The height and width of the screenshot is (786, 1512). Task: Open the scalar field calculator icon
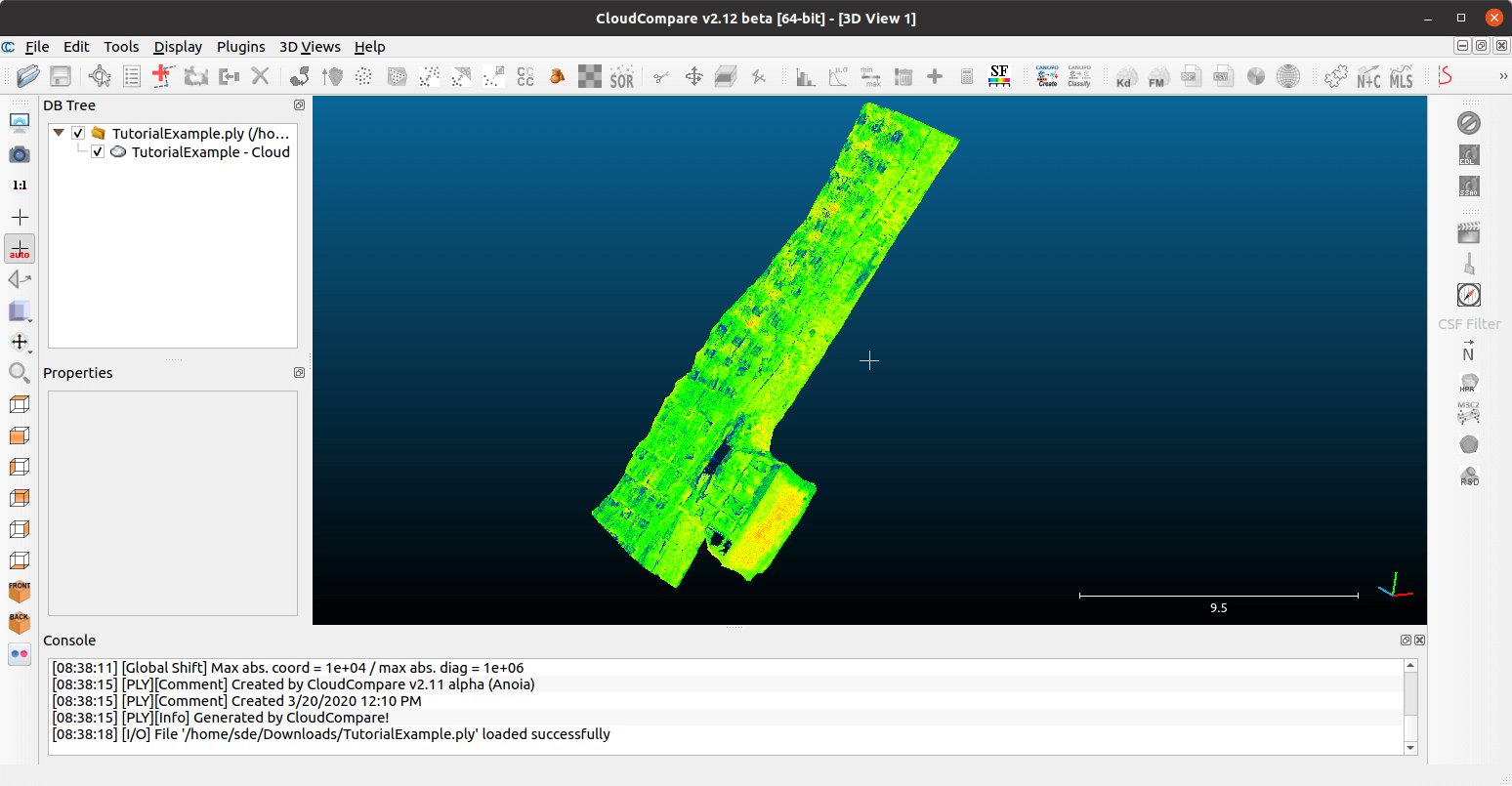pos(967,76)
